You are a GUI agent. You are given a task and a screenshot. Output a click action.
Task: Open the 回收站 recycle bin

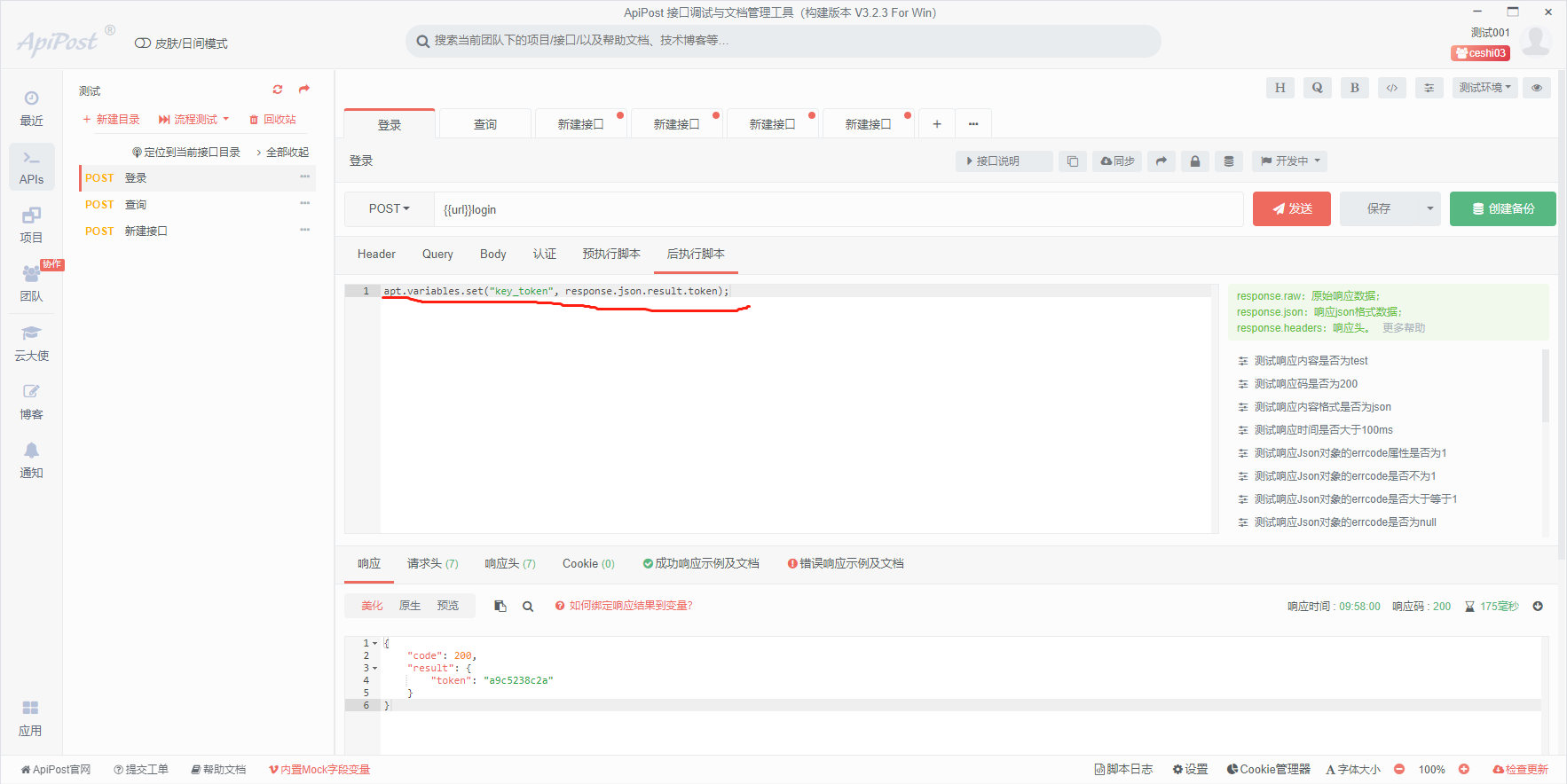point(272,120)
